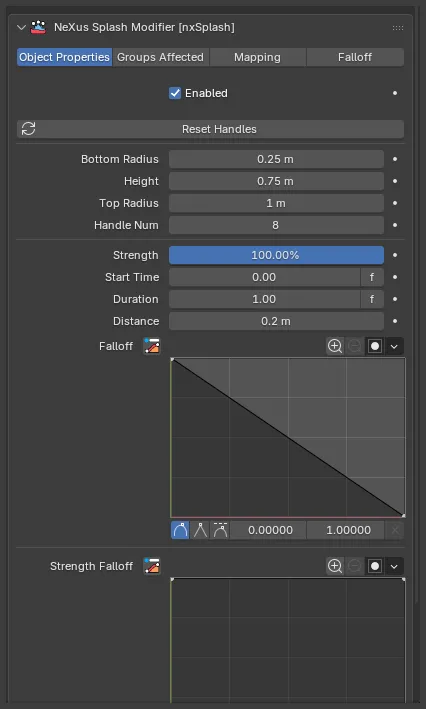Toggle Start Time frame unit button
This screenshot has width=426, height=709.
(372, 277)
